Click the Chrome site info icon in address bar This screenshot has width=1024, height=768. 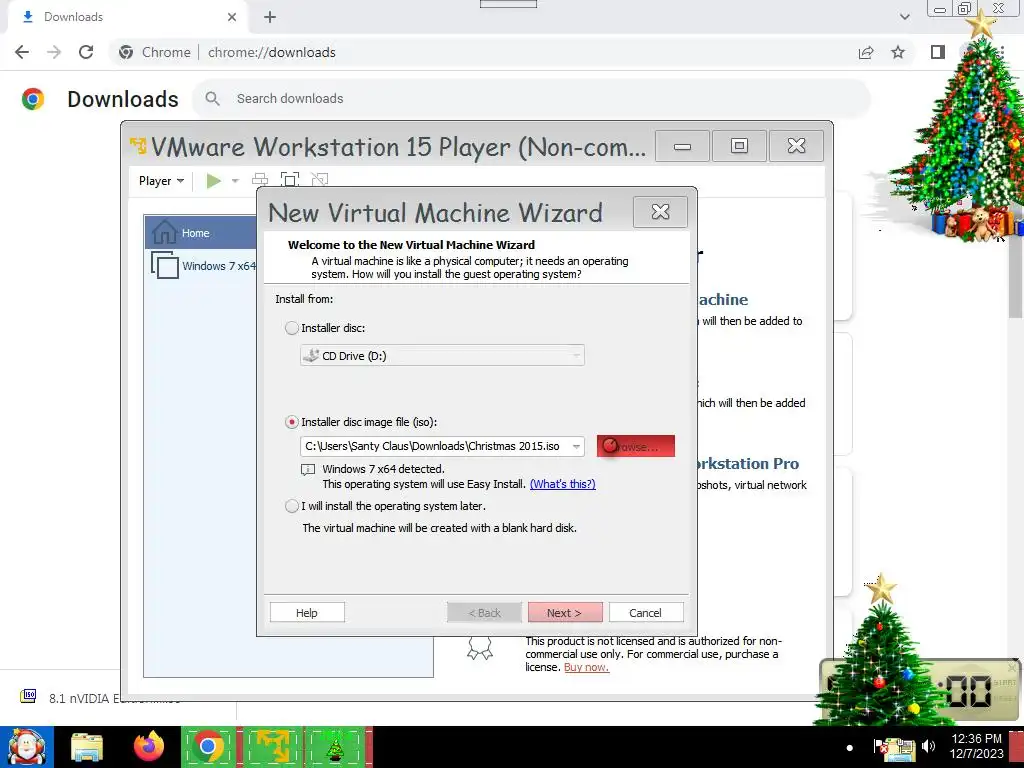point(127,52)
